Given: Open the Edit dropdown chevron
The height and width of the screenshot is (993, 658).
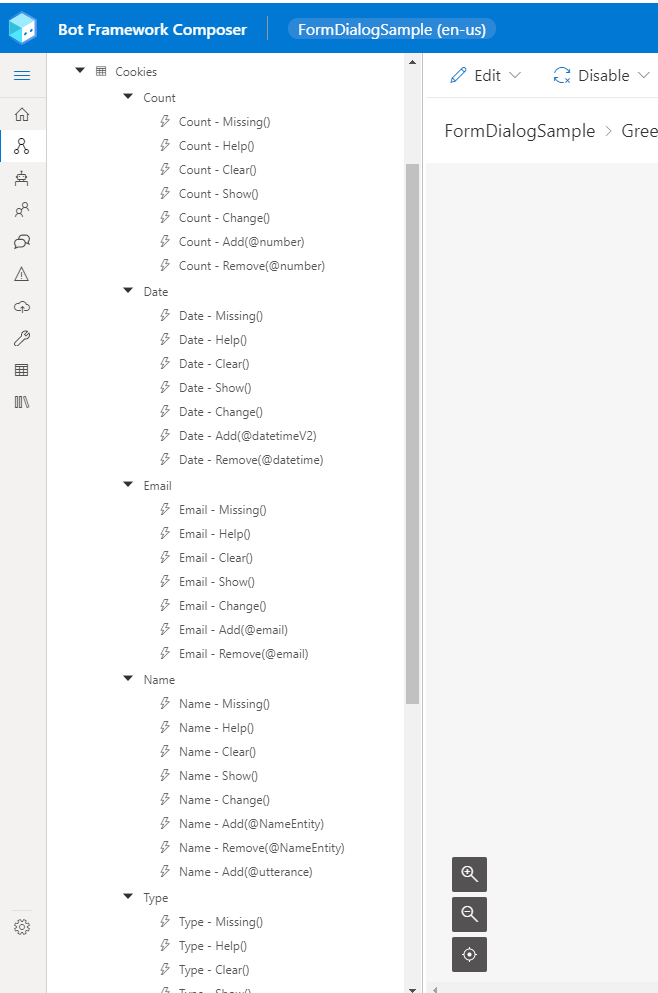Looking at the screenshot, I should tap(515, 75).
